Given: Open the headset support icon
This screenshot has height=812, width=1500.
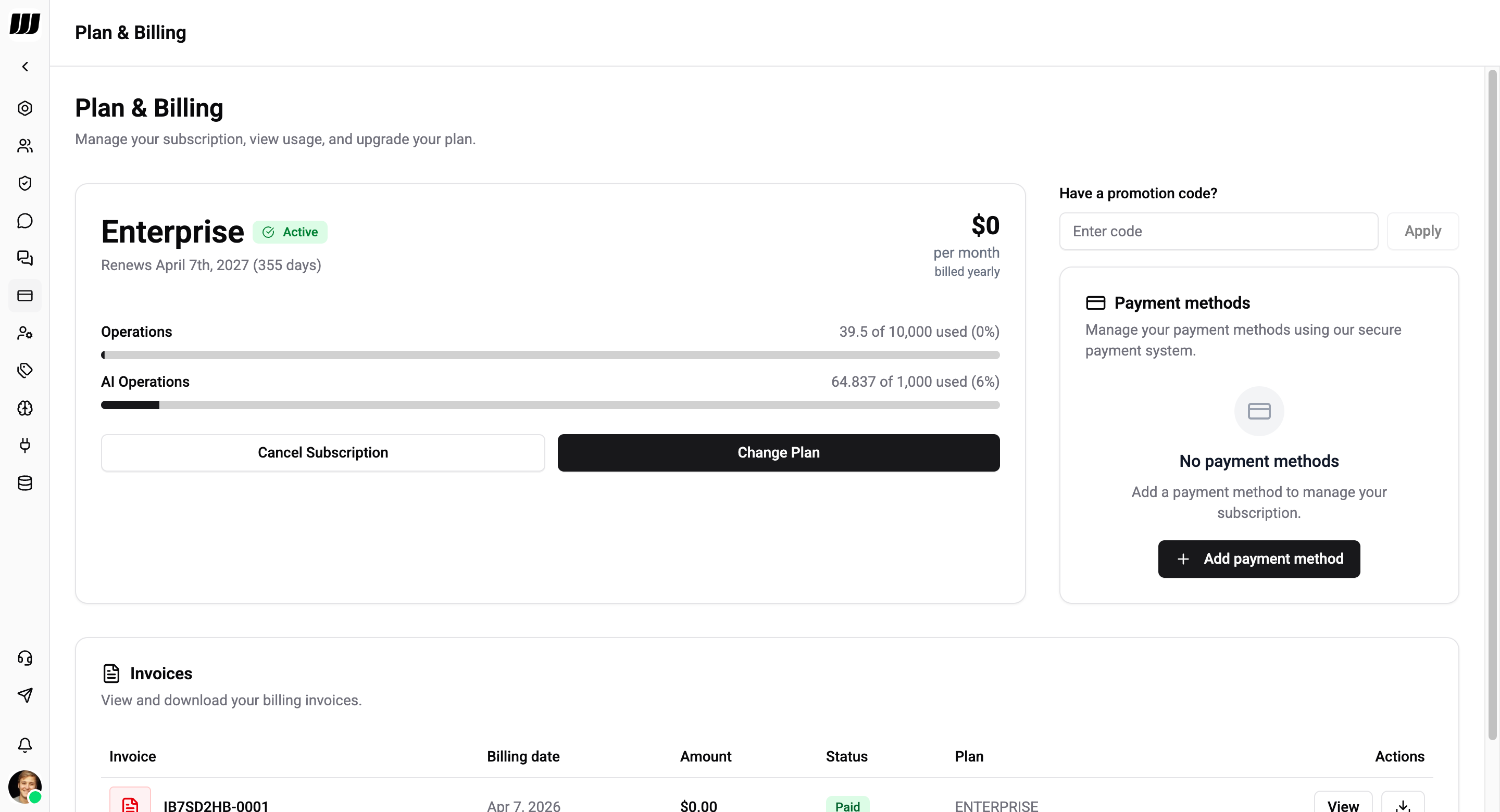Looking at the screenshot, I should (25, 658).
